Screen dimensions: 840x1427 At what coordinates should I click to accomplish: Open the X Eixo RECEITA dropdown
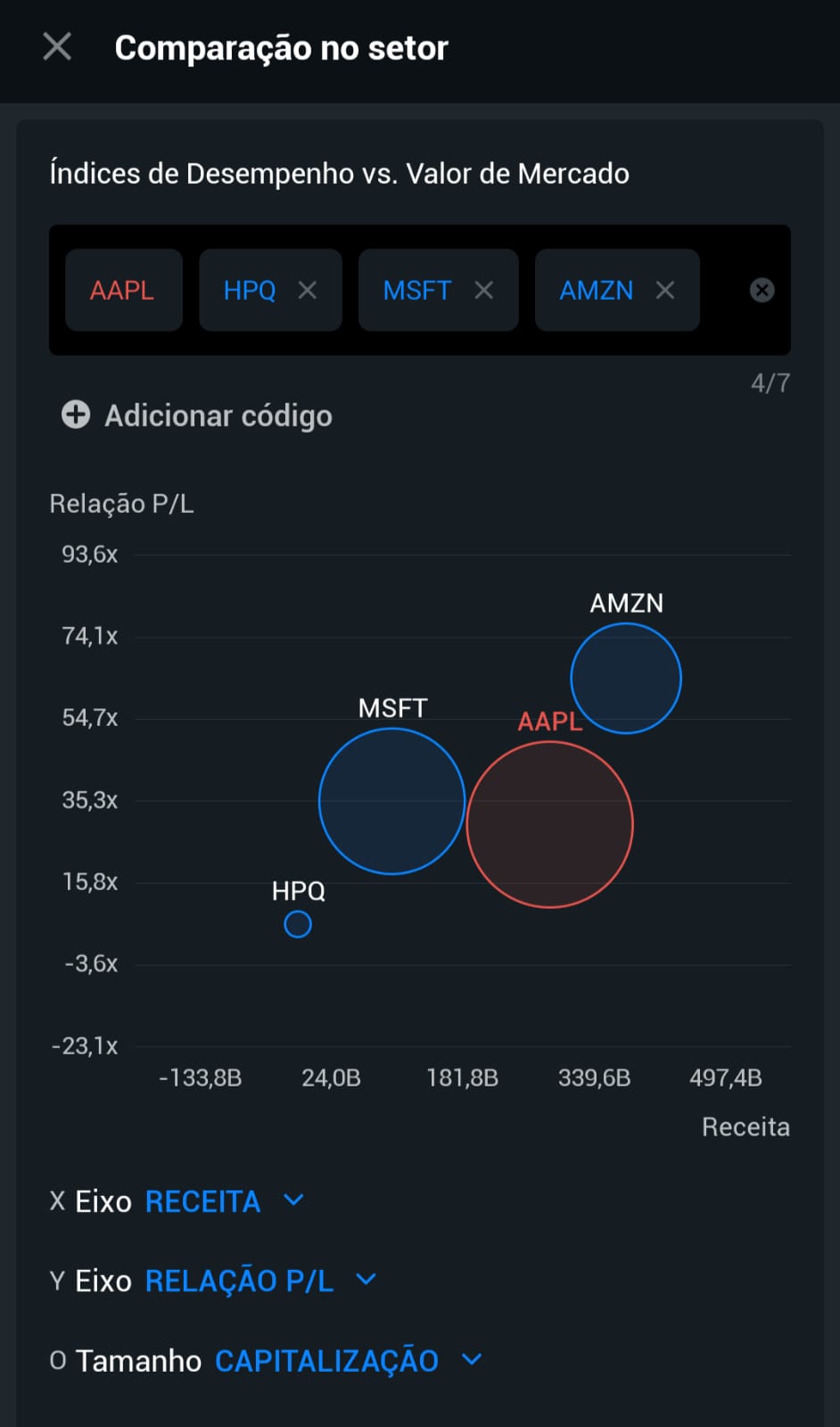(x=177, y=1201)
